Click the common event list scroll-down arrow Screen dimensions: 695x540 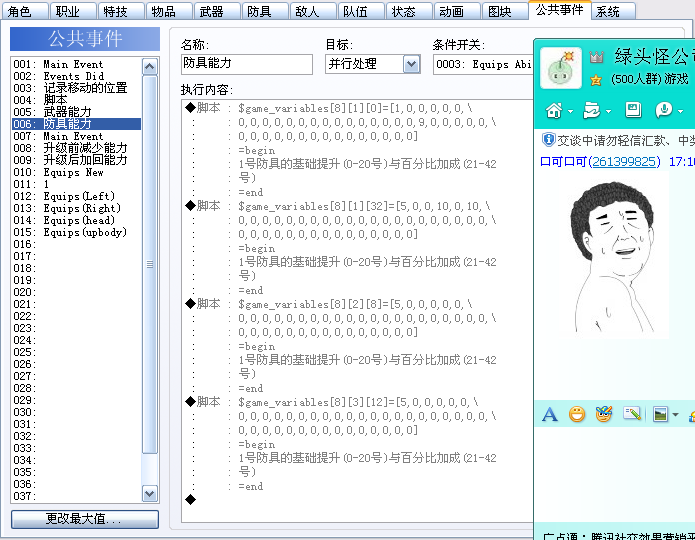pos(150,493)
